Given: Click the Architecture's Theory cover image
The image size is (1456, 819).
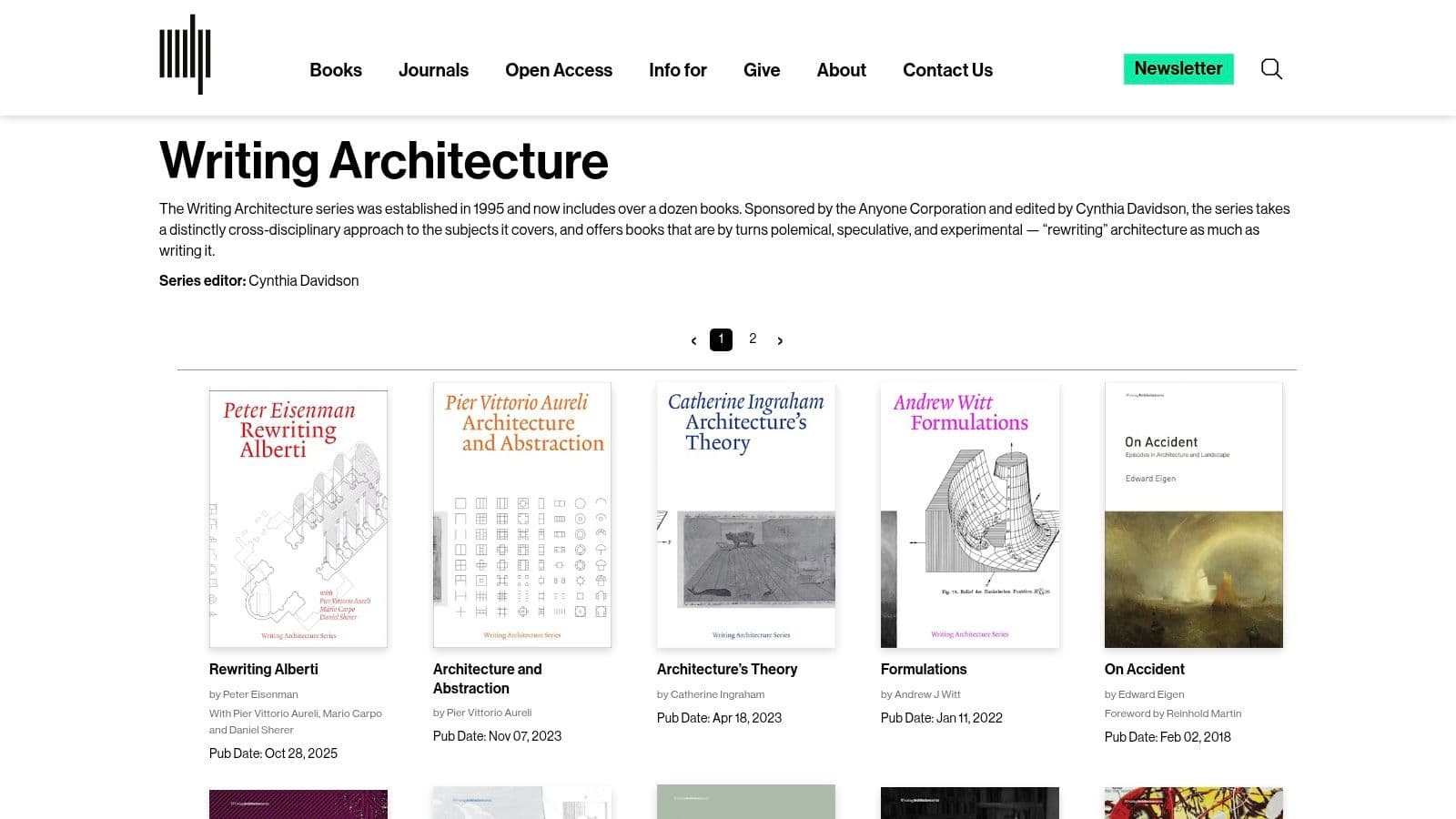Looking at the screenshot, I should (745, 514).
